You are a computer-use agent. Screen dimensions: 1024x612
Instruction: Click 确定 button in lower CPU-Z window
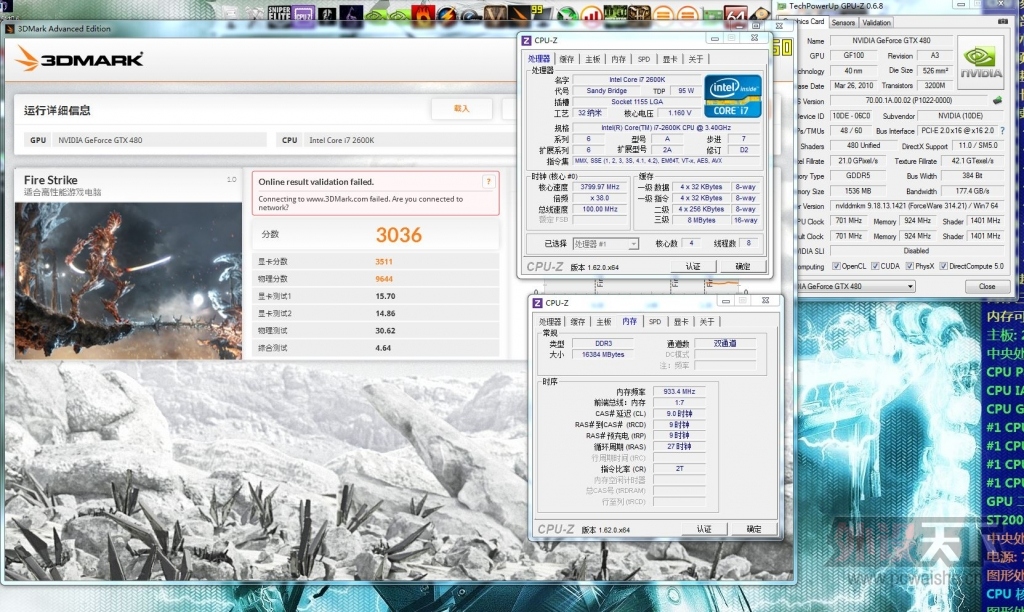[x=754, y=529]
